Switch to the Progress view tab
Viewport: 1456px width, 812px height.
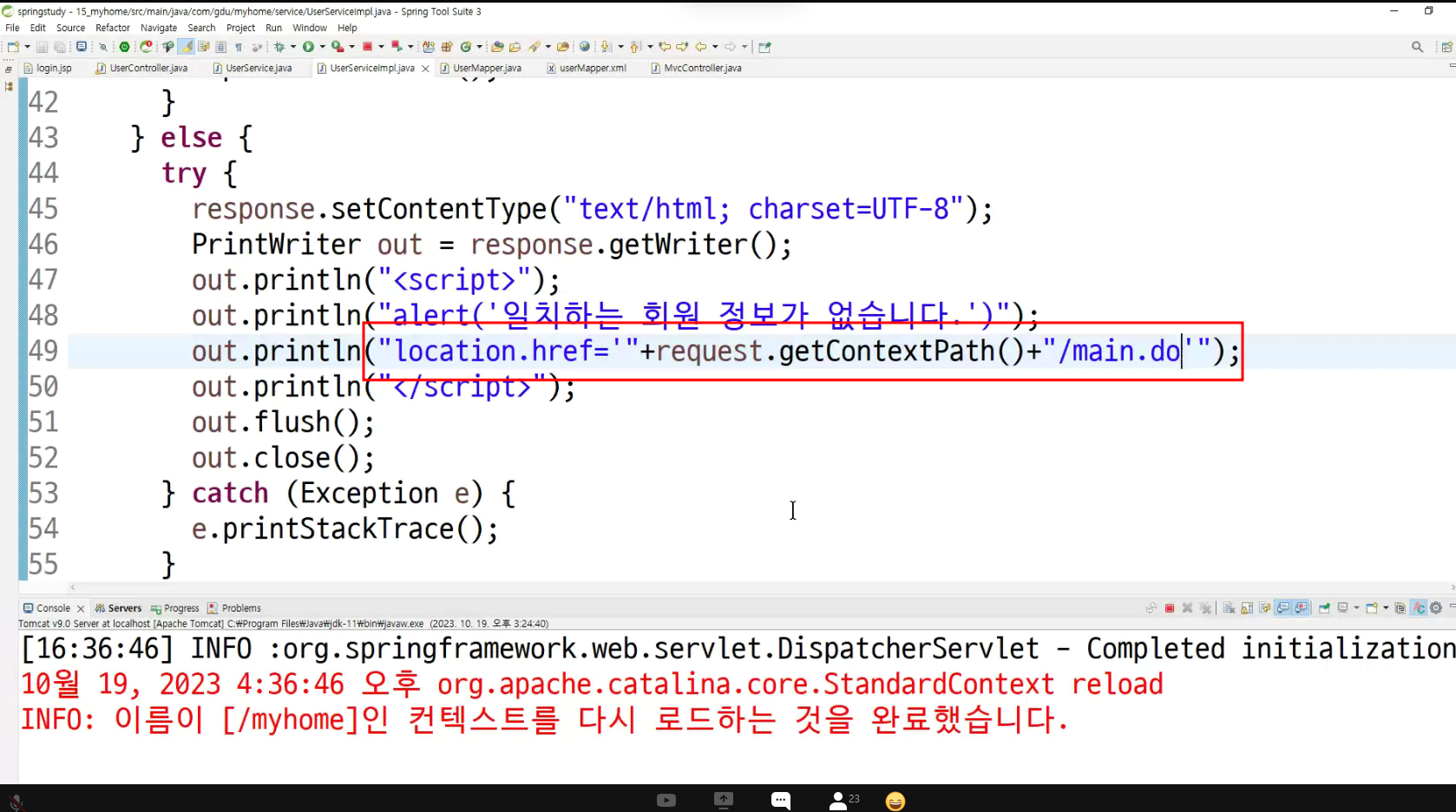[174, 608]
